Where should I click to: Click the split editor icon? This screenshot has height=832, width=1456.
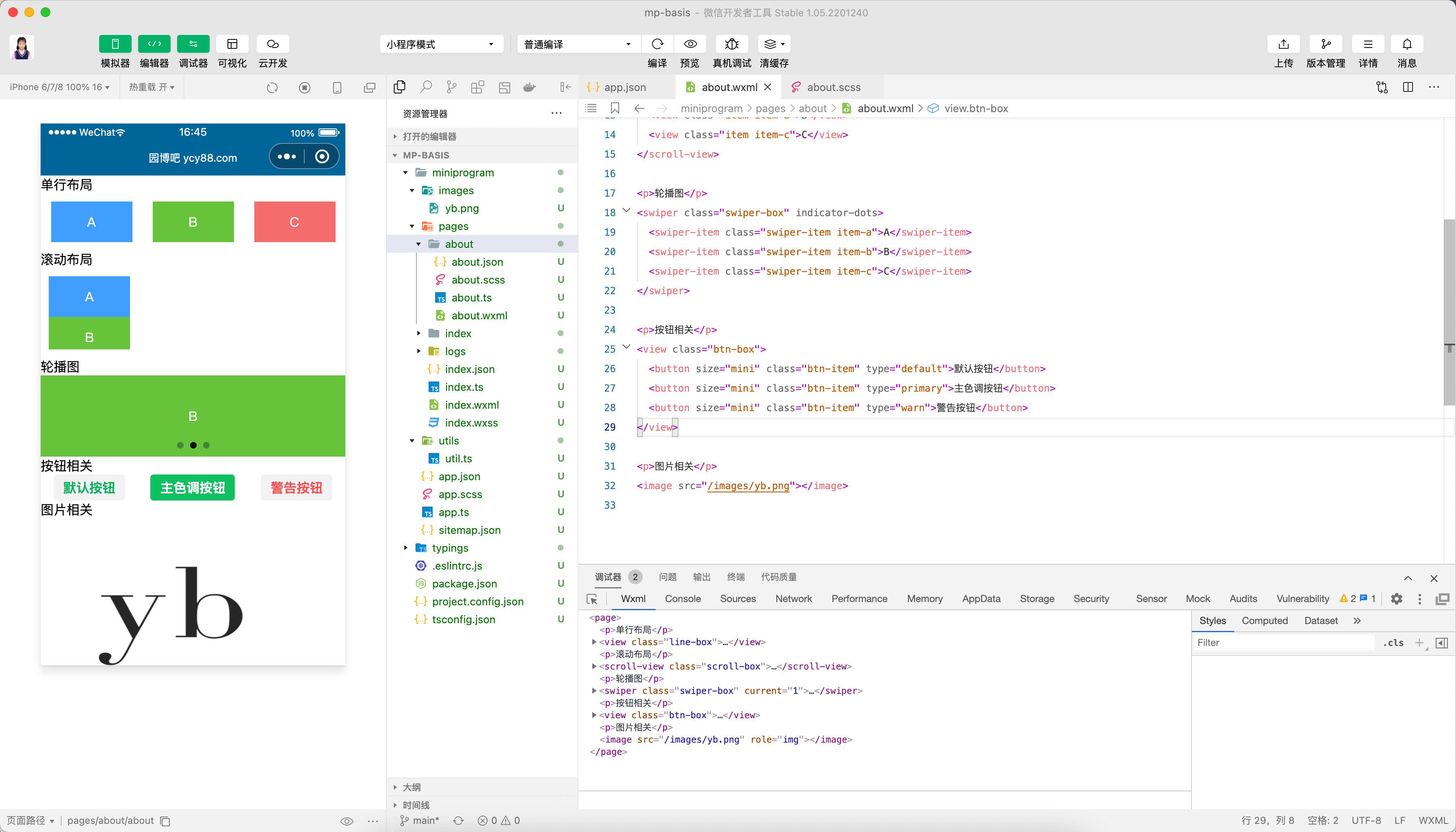(x=1408, y=87)
